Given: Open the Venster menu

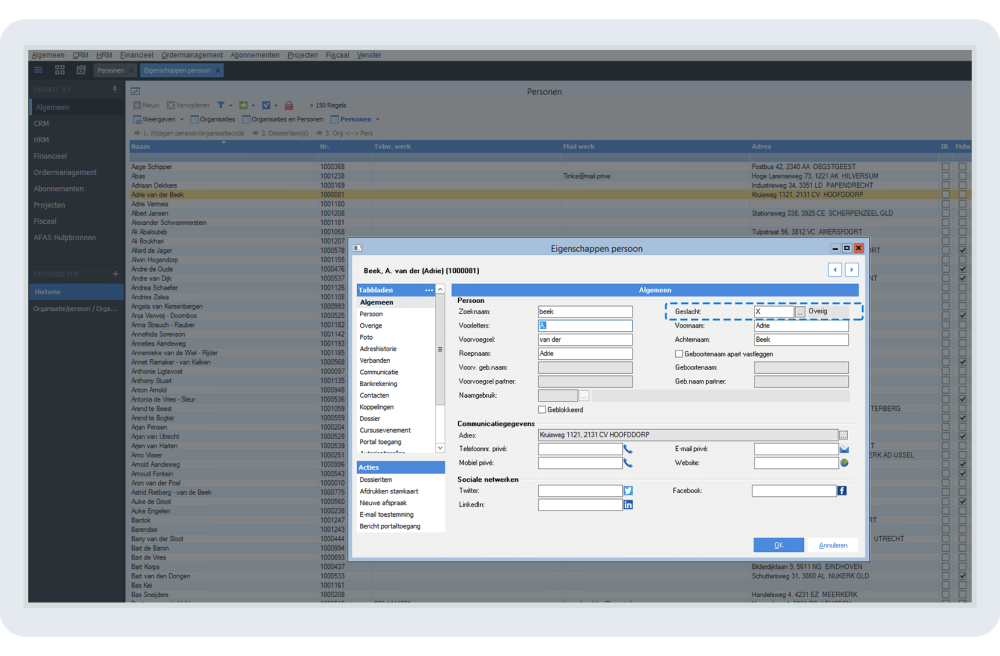Looking at the screenshot, I should (x=369, y=55).
